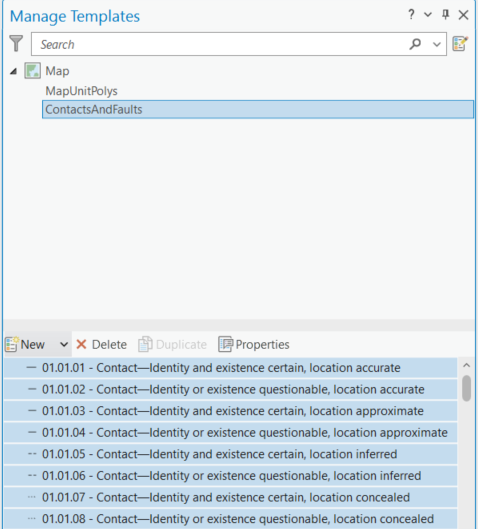Click the Duplicate template button
478x529 pixels.
pyautogui.click(x=172, y=344)
